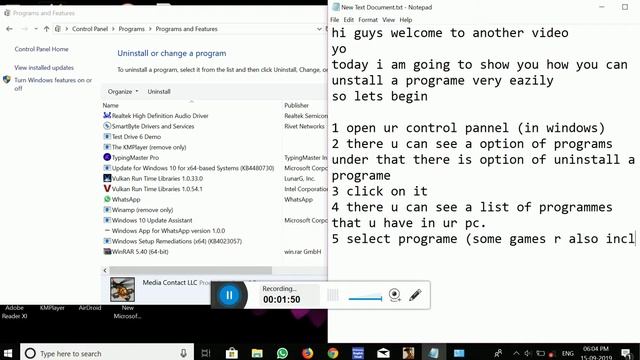Click the Uninstall or change a program heading

(x=171, y=53)
